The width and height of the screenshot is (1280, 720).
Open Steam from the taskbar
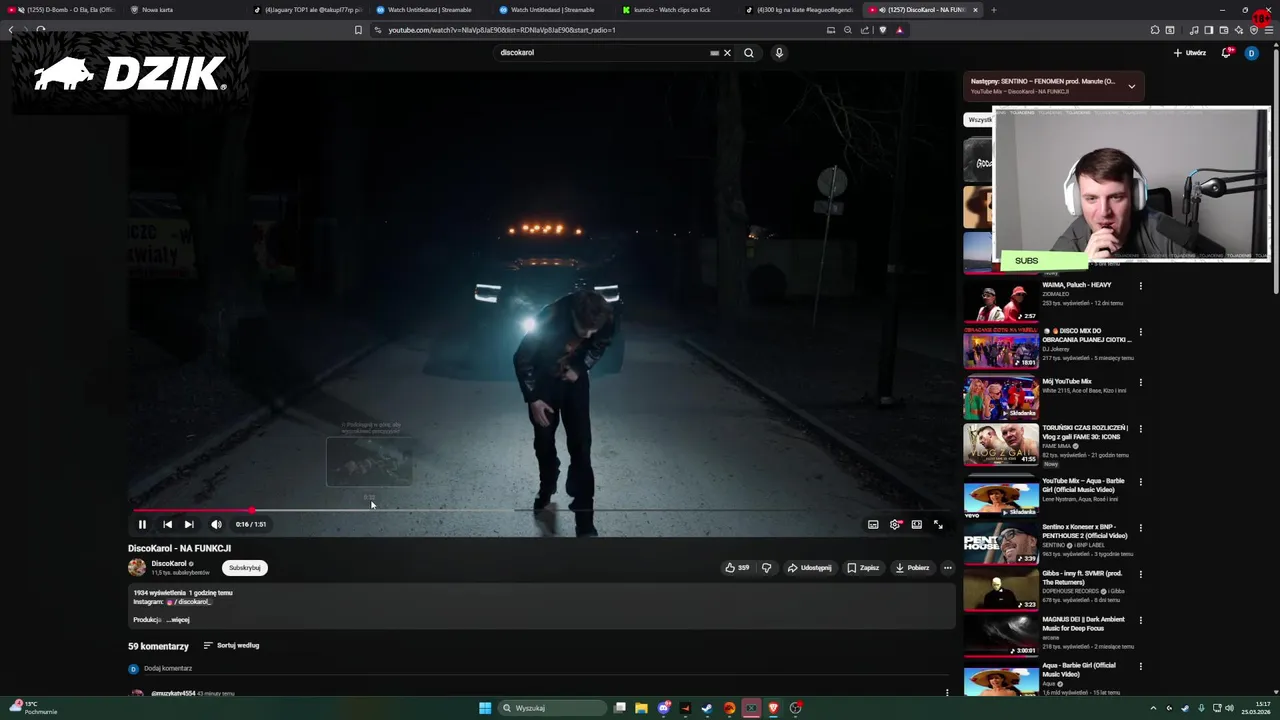(x=707, y=708)
